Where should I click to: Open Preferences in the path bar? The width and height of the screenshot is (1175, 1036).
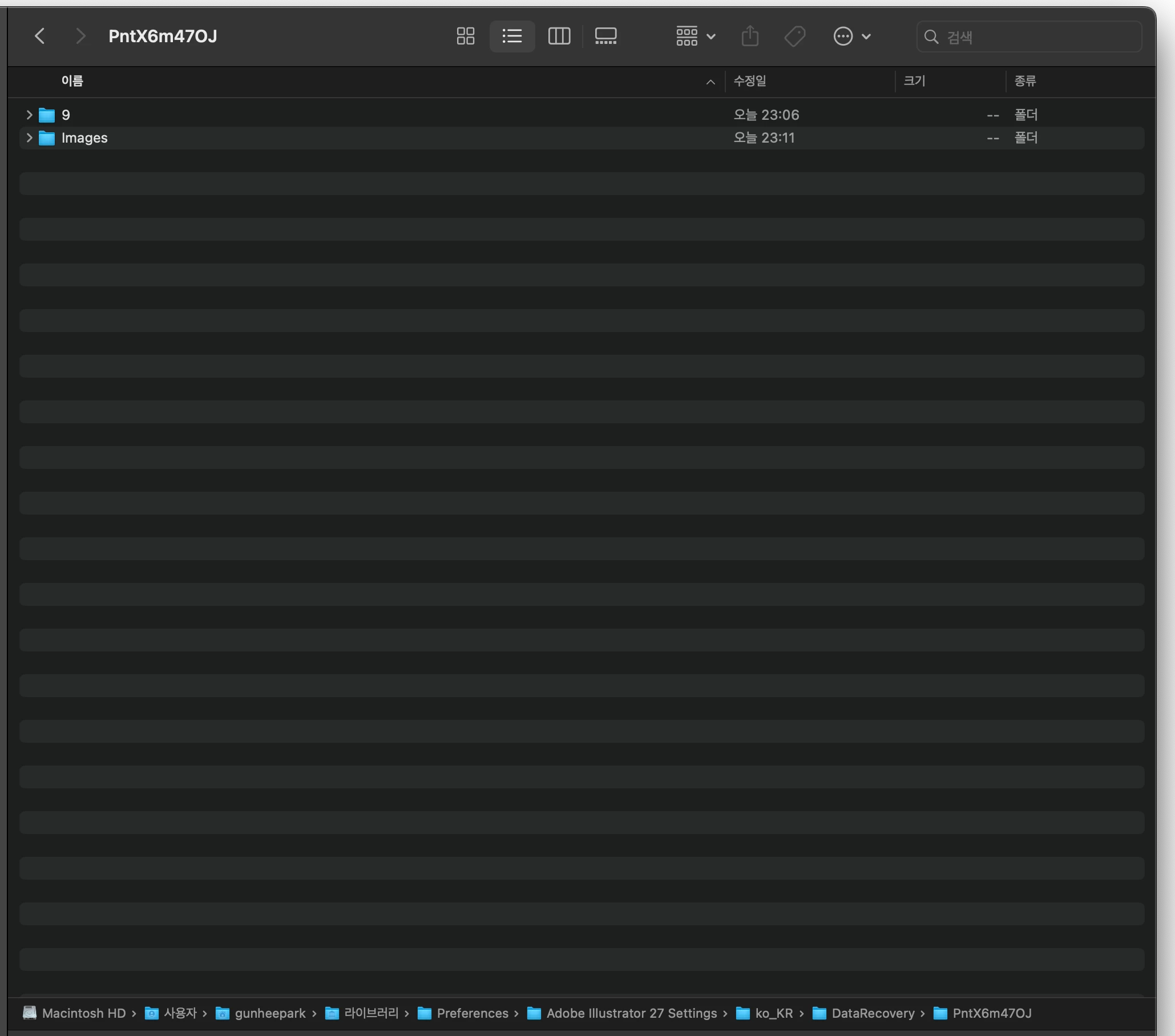tap(472, 1013)
